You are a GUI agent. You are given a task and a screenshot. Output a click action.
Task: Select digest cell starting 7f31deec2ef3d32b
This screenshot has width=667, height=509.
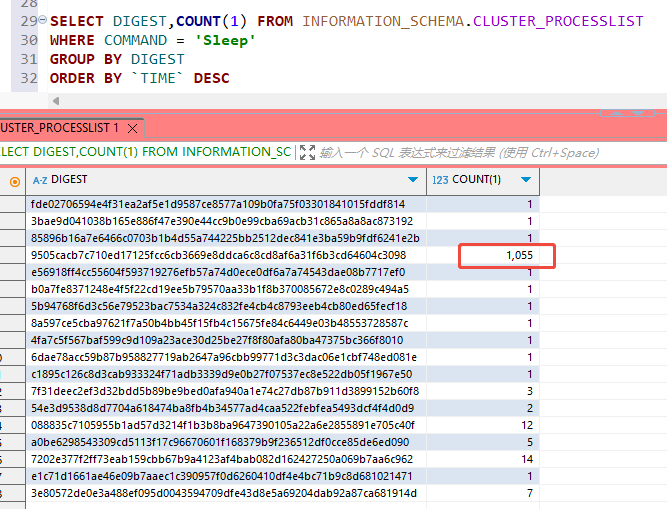point(226,391)
